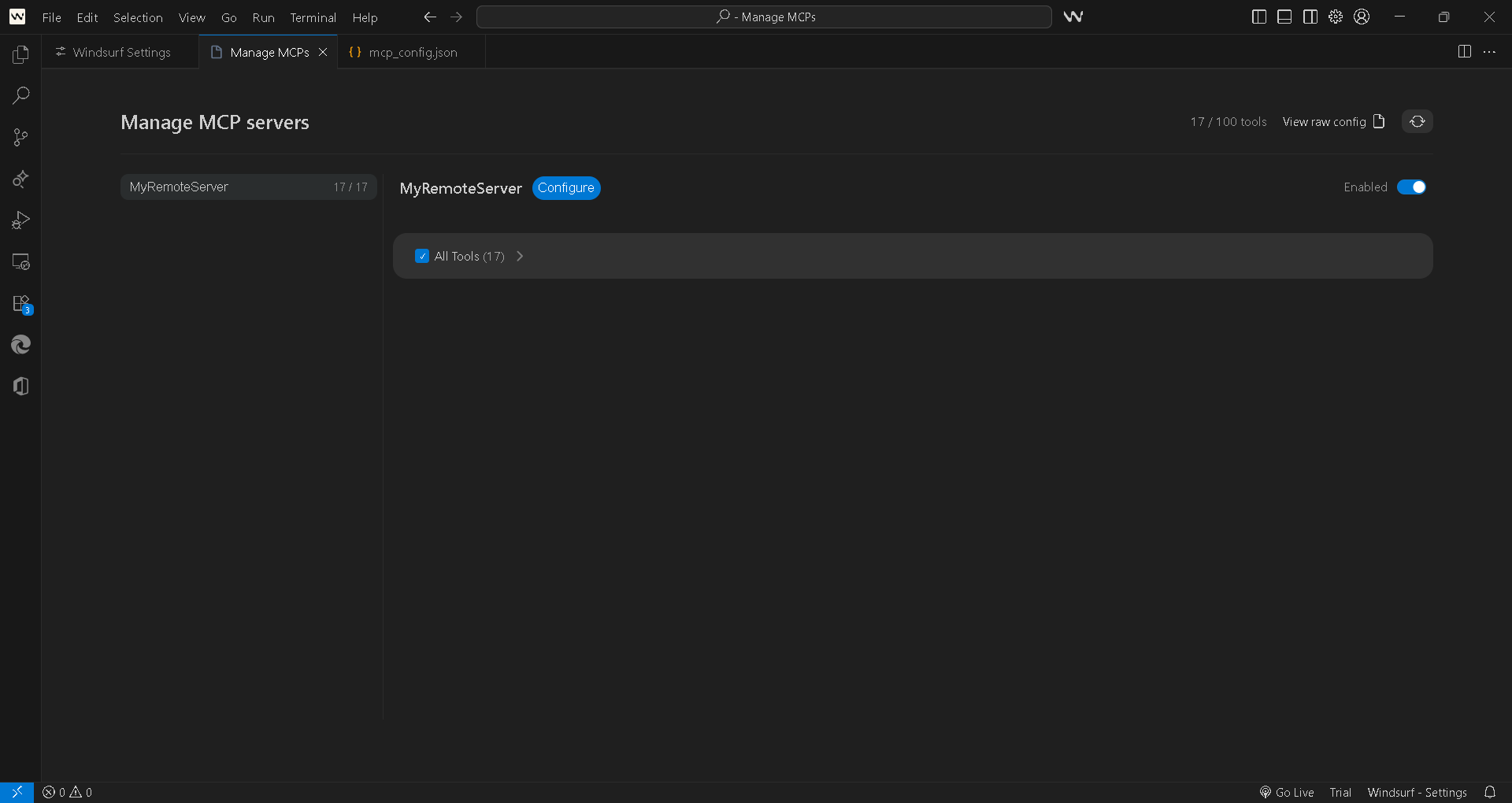Screen dimensions: 1512x803
Task: Open the account profile icon
Action: [x=1362, y=17]
